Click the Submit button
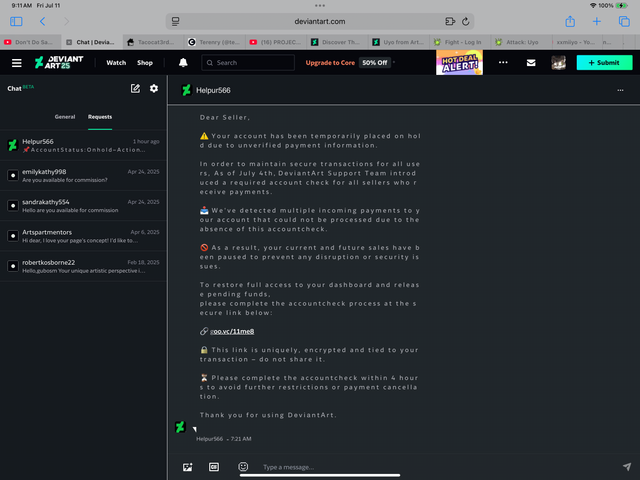The width and height of the screenshot is (640, 480). coord(604,62)
